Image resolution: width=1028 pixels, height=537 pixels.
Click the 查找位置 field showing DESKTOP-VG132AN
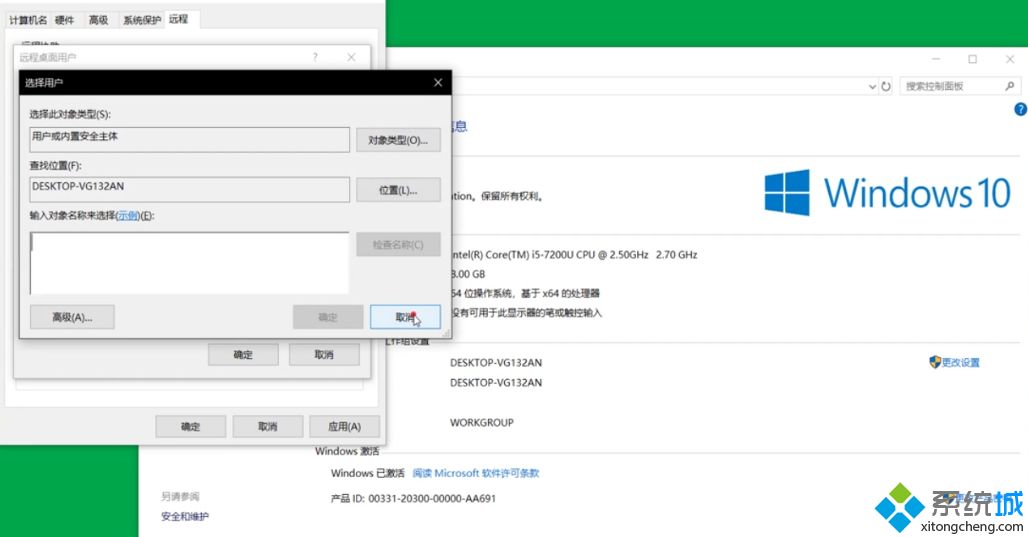coord(189,189)
